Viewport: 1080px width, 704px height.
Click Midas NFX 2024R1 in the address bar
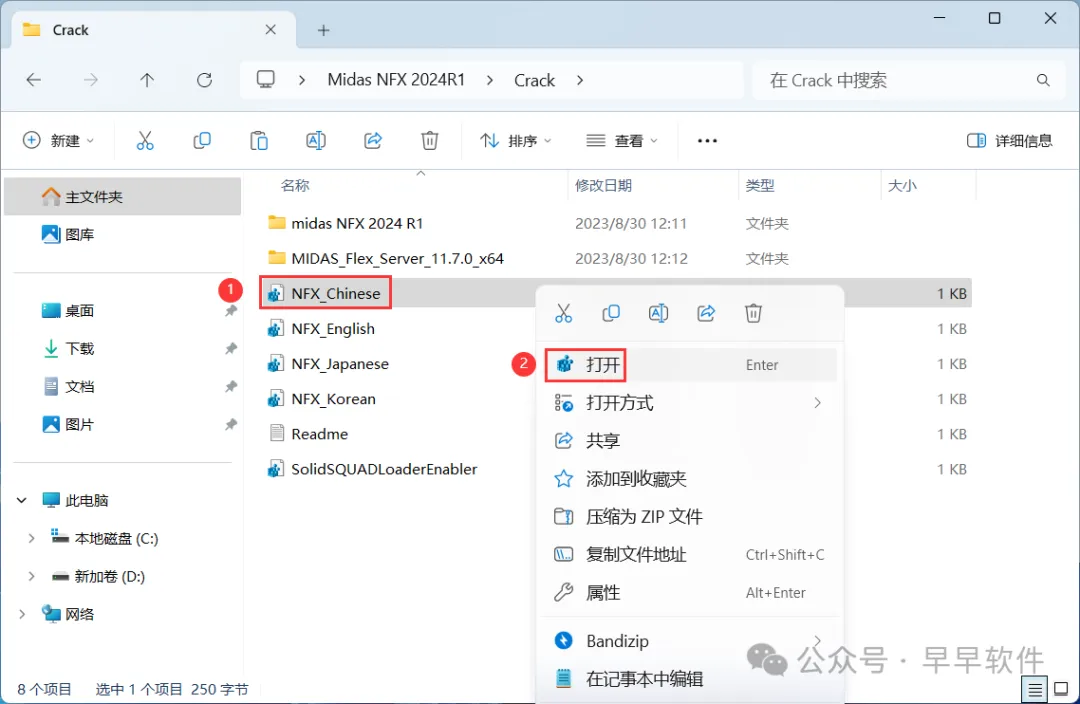click(396, 80)
